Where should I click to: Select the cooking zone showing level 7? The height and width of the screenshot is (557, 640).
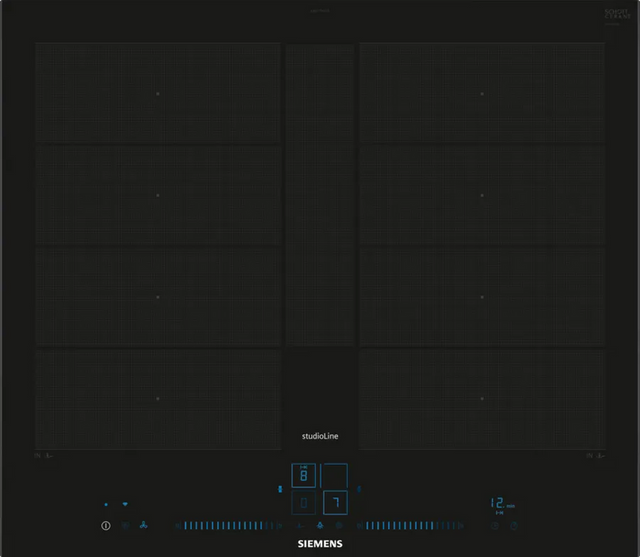[335, 502]
